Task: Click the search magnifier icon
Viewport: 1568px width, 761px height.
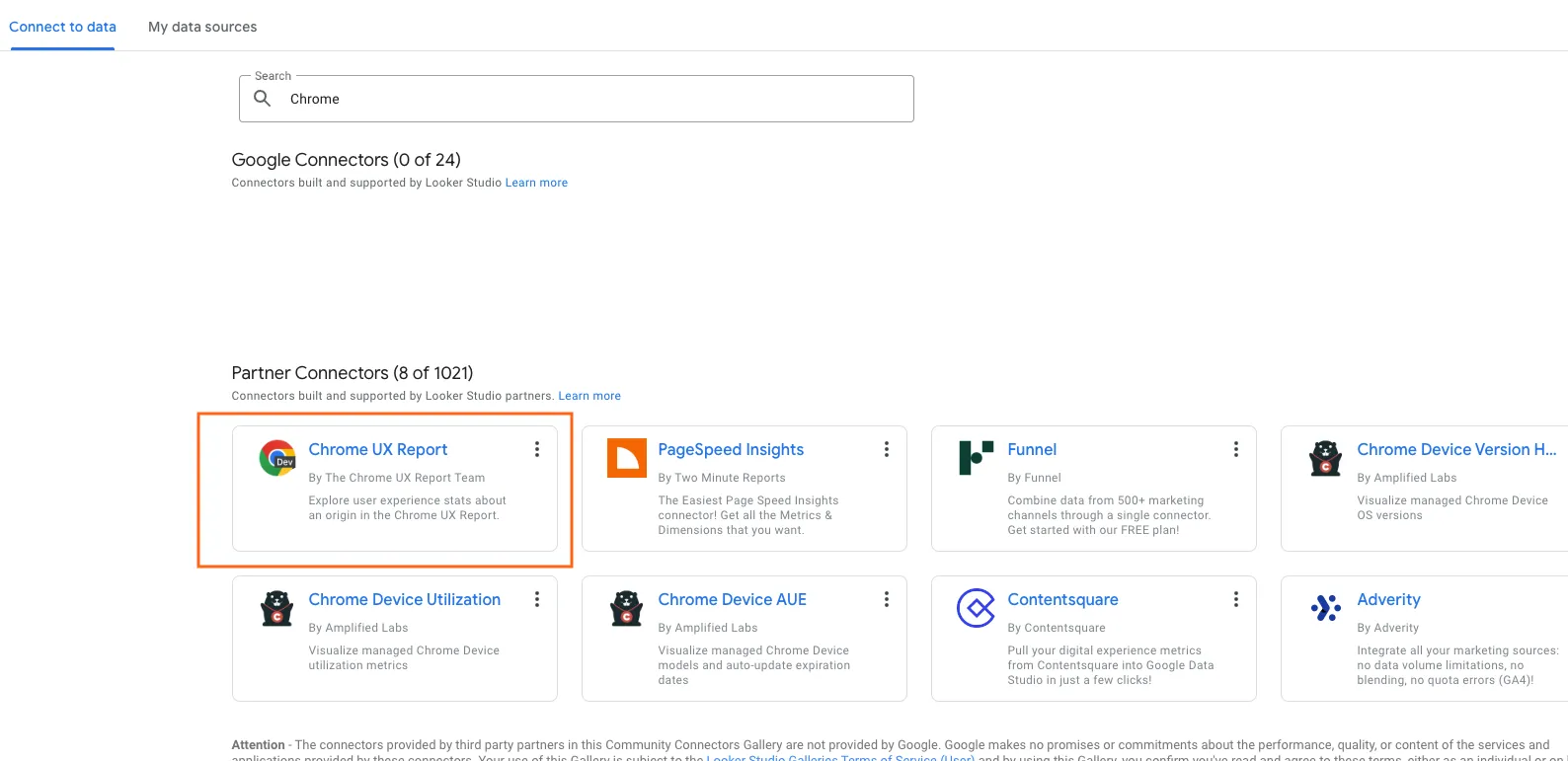Action: (x=263, y=99)
